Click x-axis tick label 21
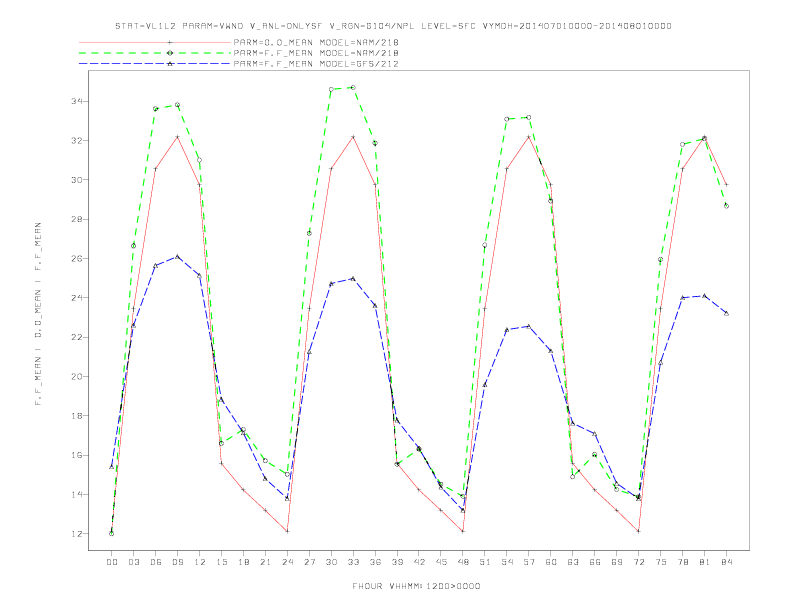Screen dimensions: 792x612 [x=265, y=562]
